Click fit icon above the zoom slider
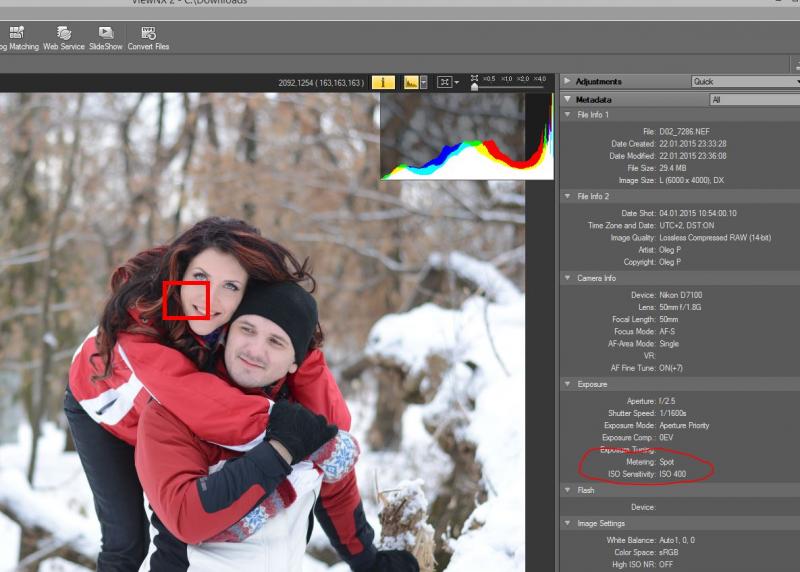The width and height of the screenshot is (800, 572). pos(474,78)
